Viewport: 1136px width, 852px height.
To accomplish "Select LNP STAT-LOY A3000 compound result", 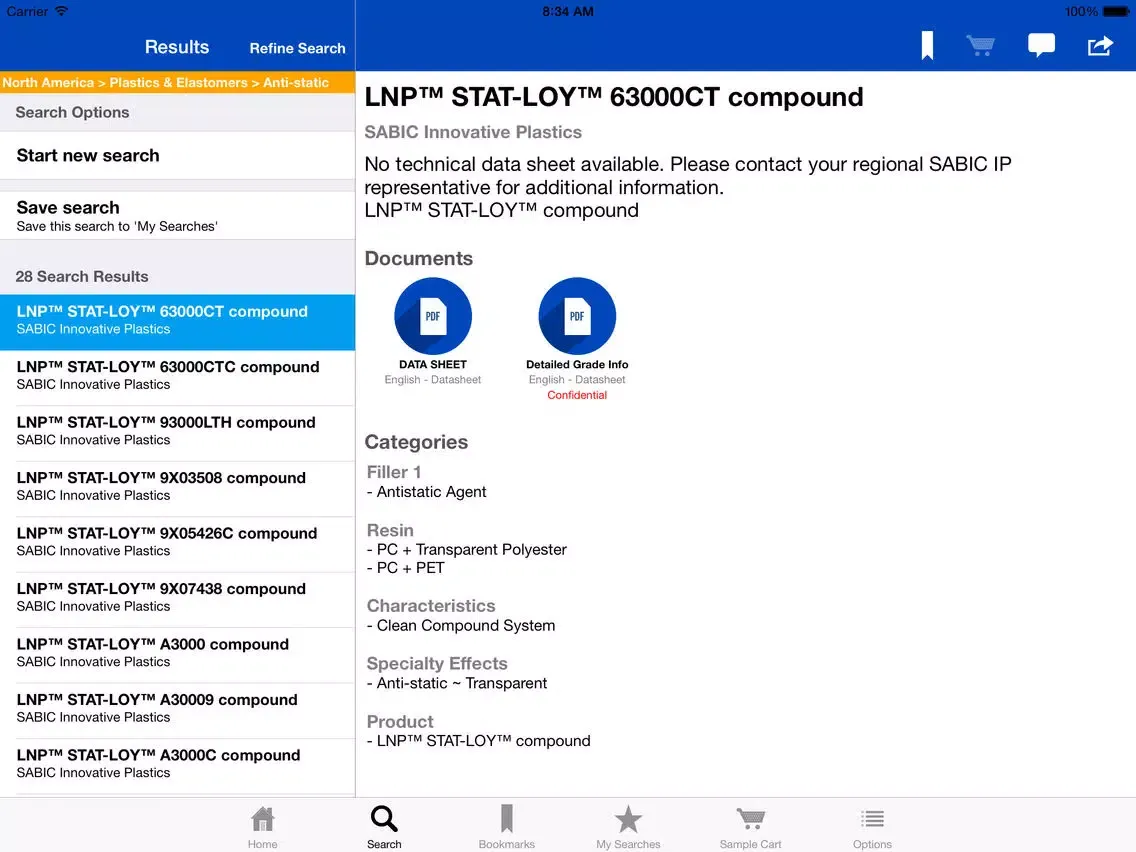I will click(x=178, y=654).
